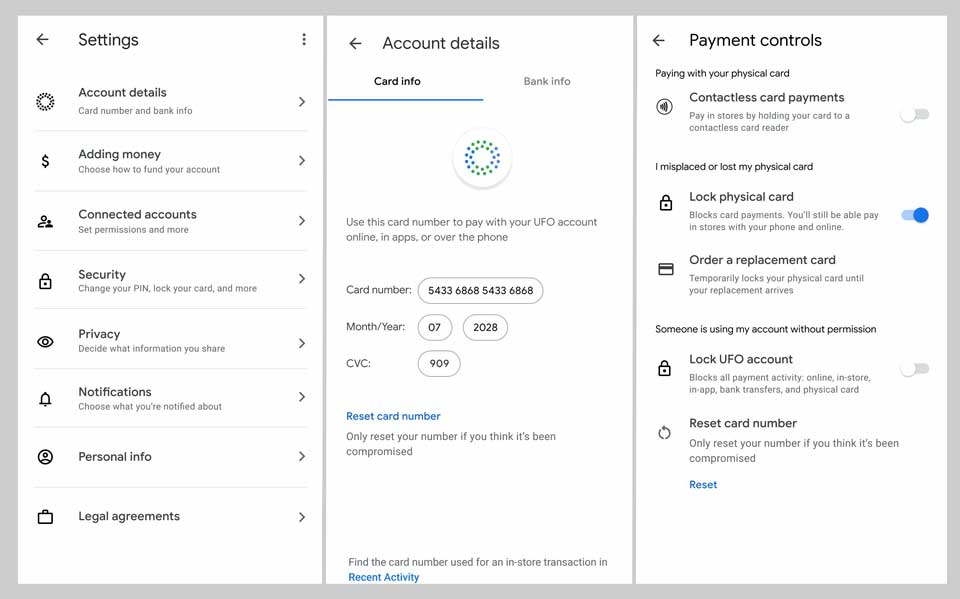Expand the Security chevron arrow
Viewport: 960px width, 599px height.
302,279
